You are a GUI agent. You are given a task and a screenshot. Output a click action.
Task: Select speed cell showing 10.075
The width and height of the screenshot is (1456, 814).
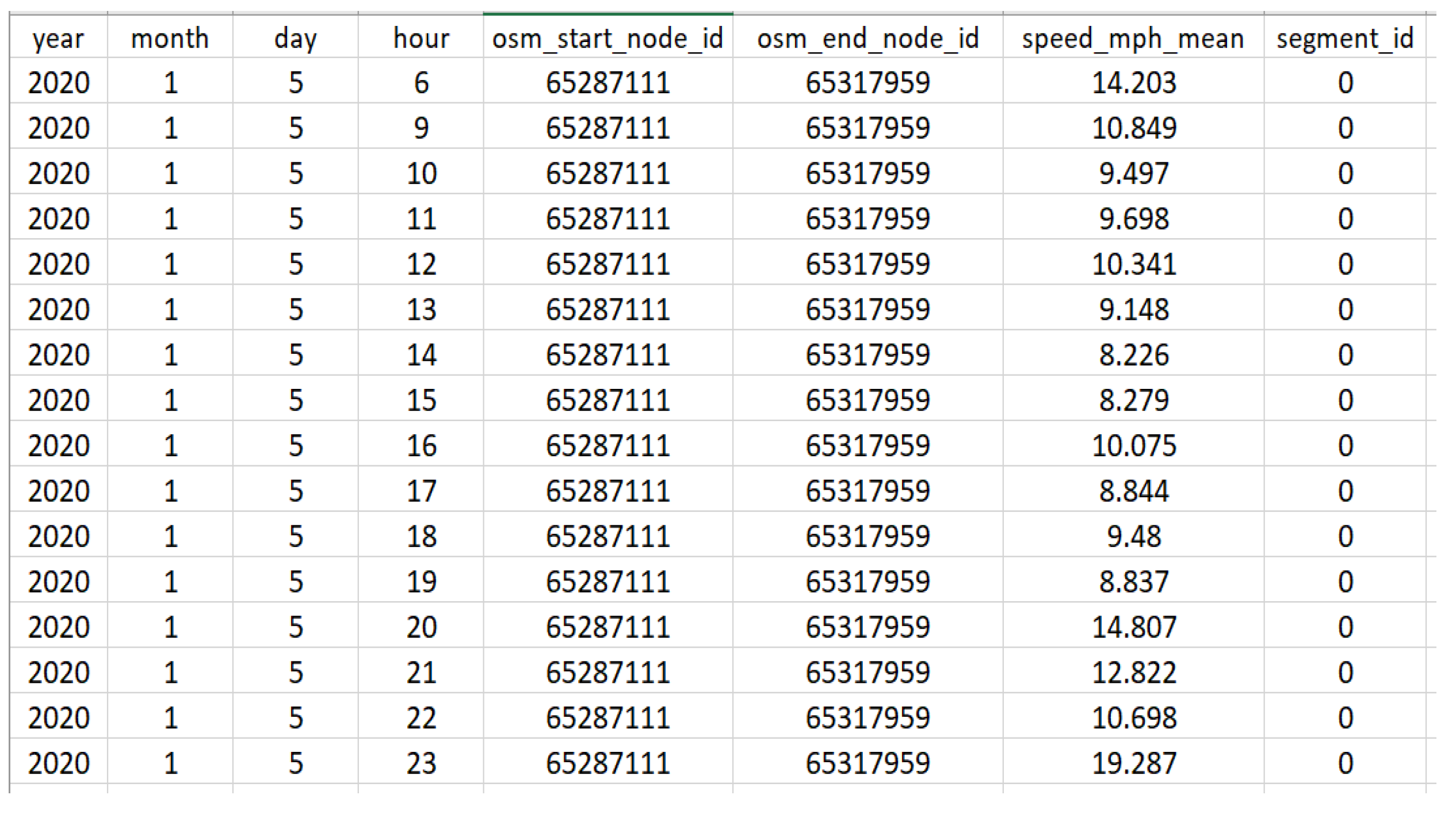click(1133, 446)
